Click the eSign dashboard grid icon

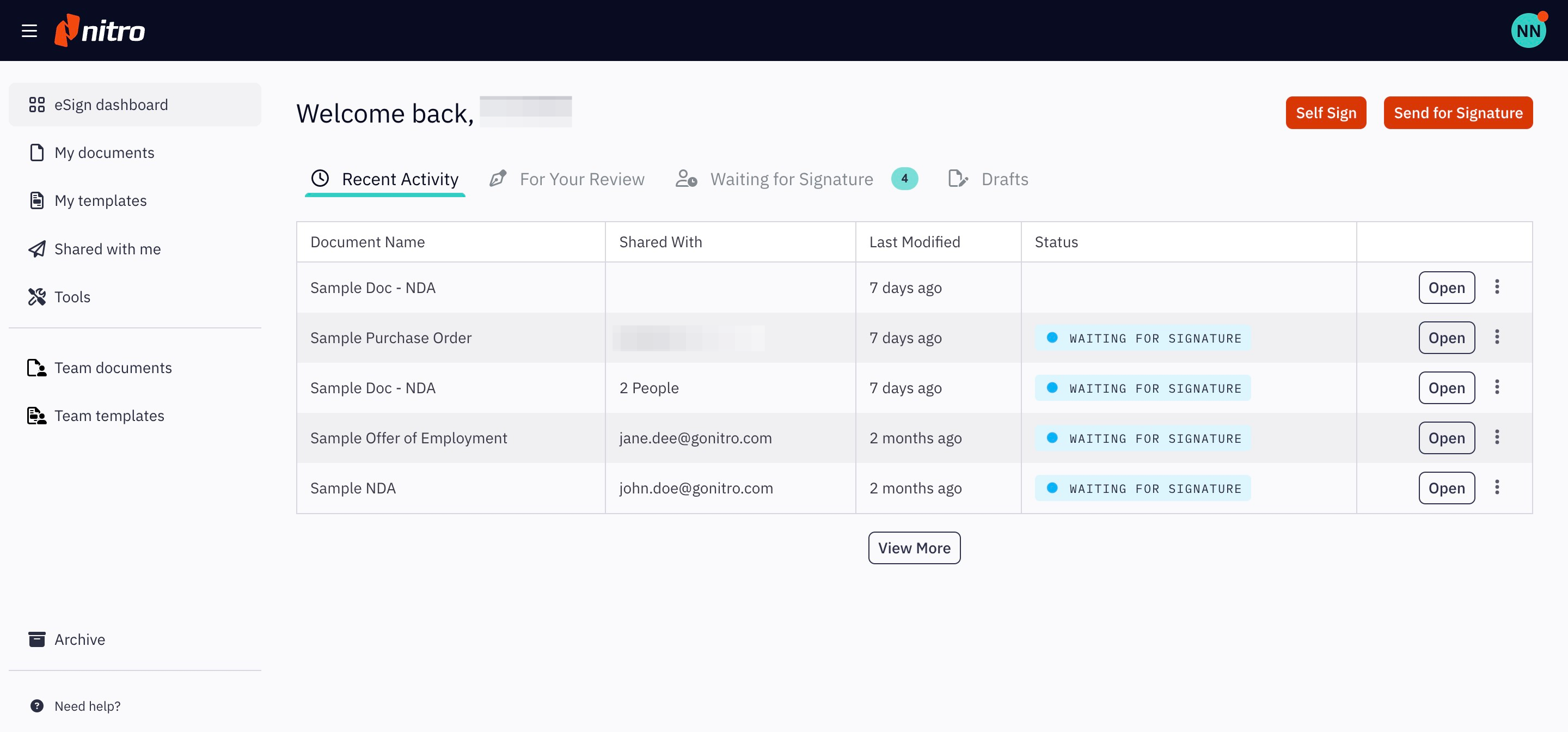pos(36,105)
